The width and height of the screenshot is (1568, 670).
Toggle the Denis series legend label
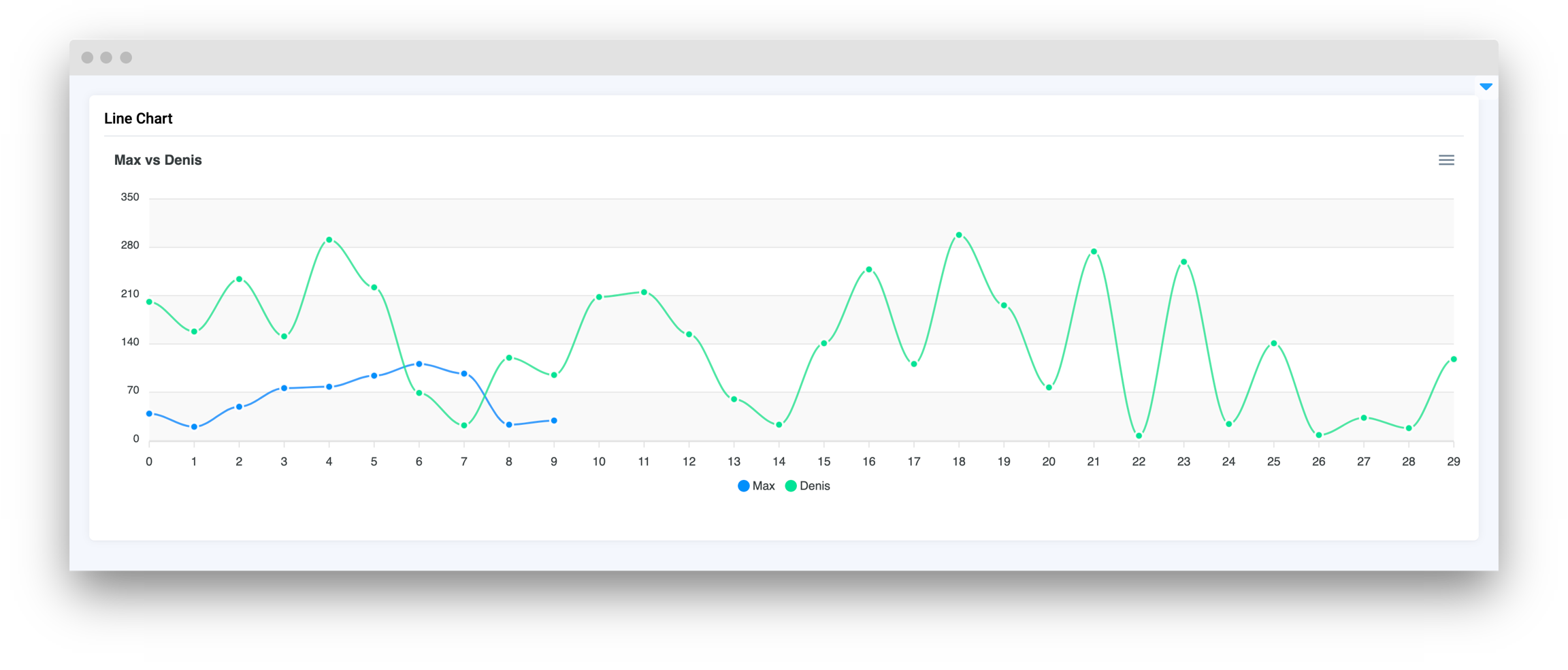(815, 486)
